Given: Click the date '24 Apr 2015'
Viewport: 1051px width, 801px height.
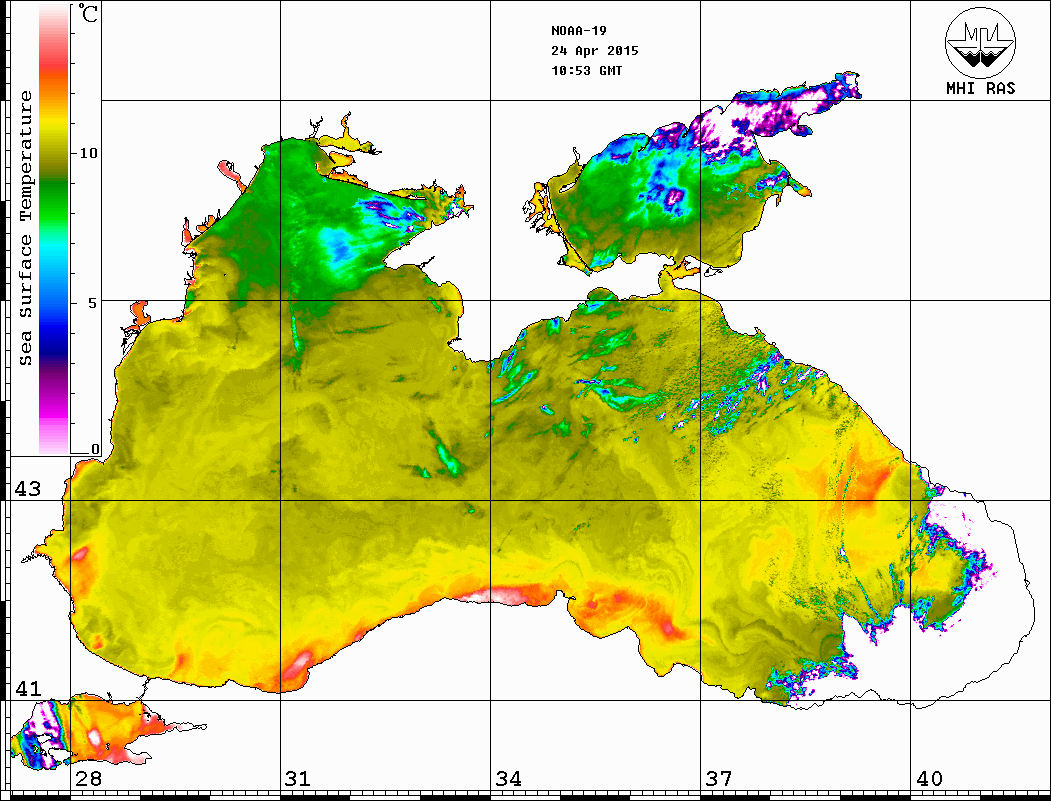Looking at the screenshot, I should click(x=595, y=51).
